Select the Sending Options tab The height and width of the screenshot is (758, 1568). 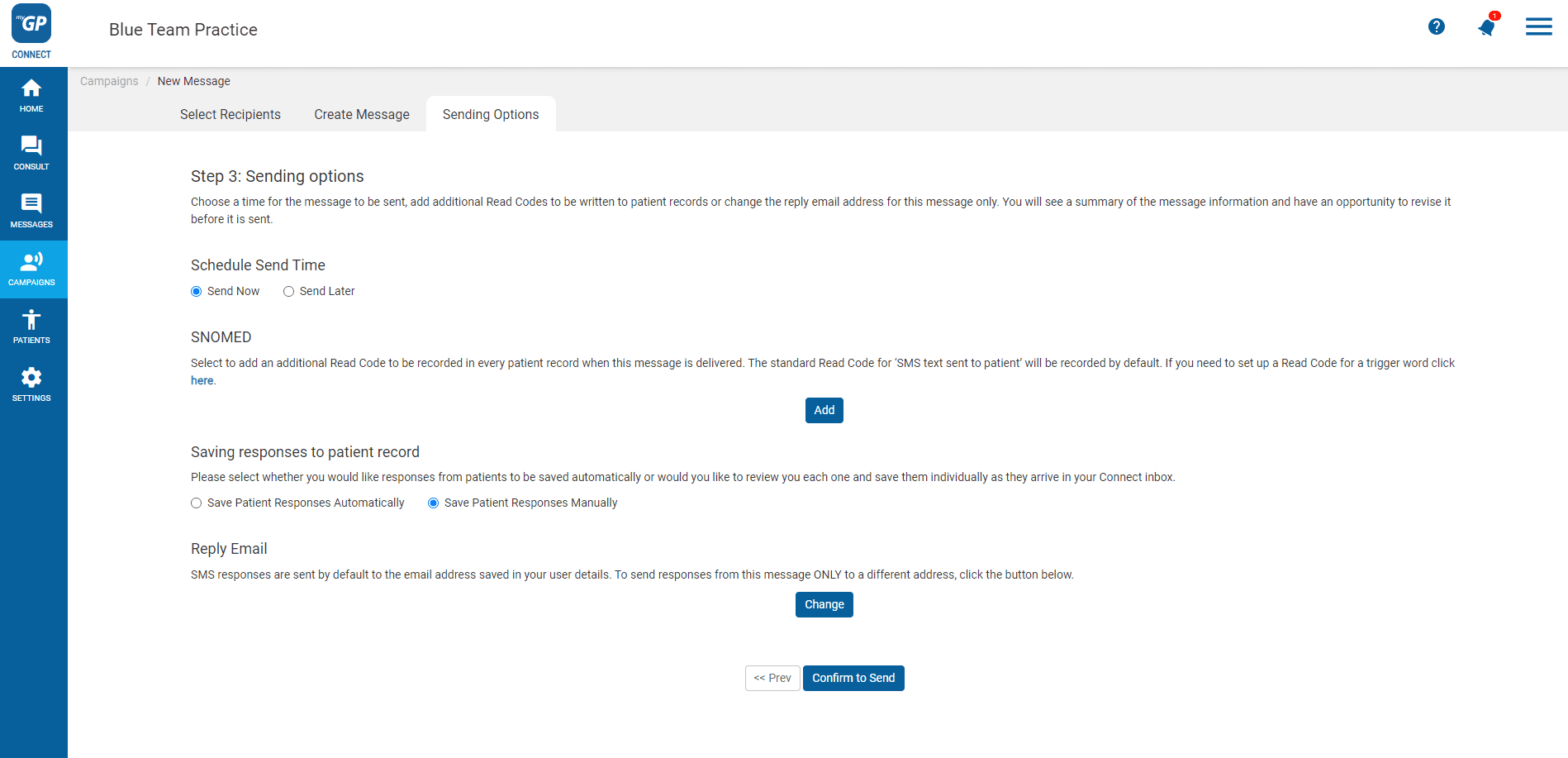pos(491,114)
